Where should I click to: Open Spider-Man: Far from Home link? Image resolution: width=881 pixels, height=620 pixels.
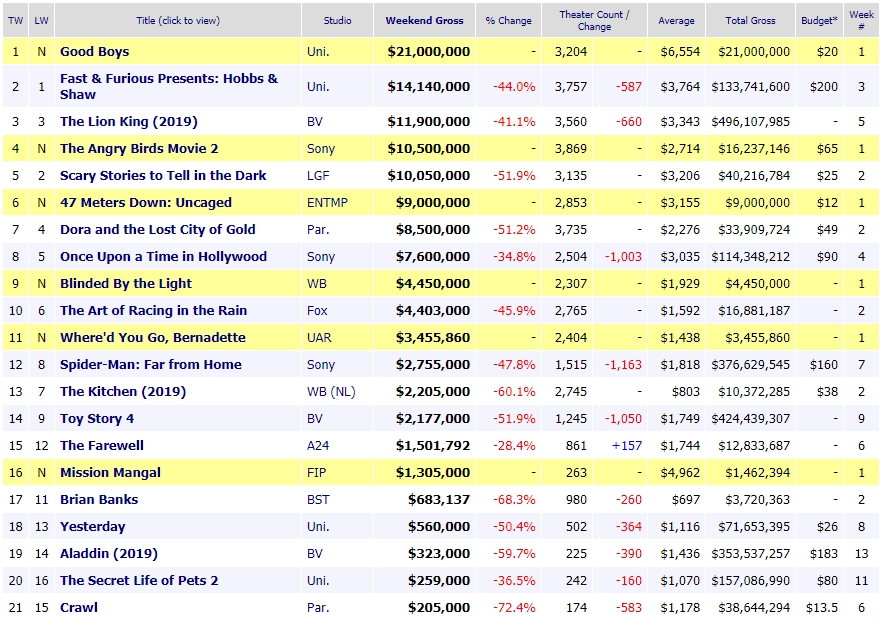coord(151,365)
